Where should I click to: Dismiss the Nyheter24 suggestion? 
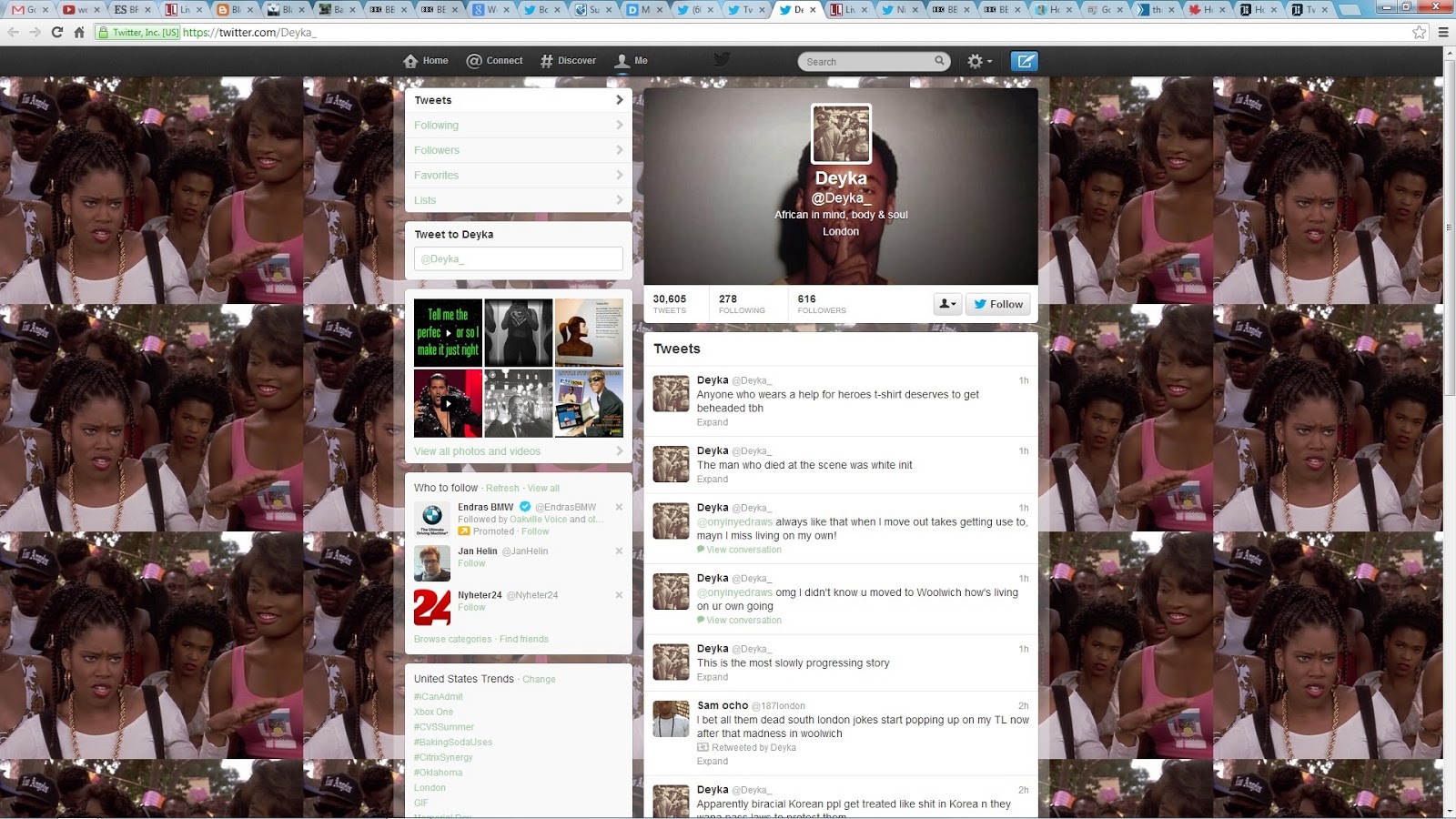pyautogui.click(x=619, y=594)
